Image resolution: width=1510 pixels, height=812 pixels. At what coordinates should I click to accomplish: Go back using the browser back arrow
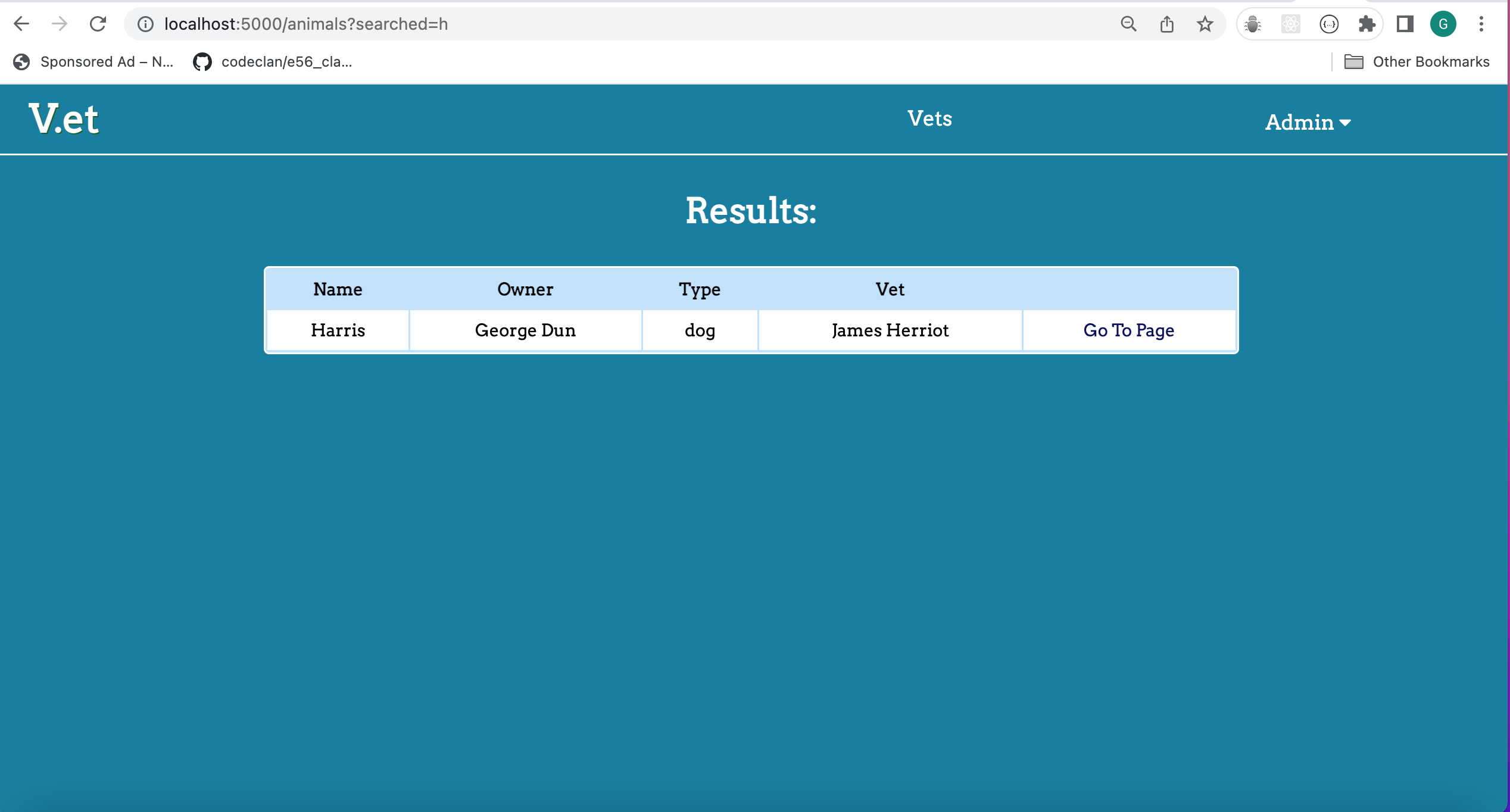coord(21,24)
